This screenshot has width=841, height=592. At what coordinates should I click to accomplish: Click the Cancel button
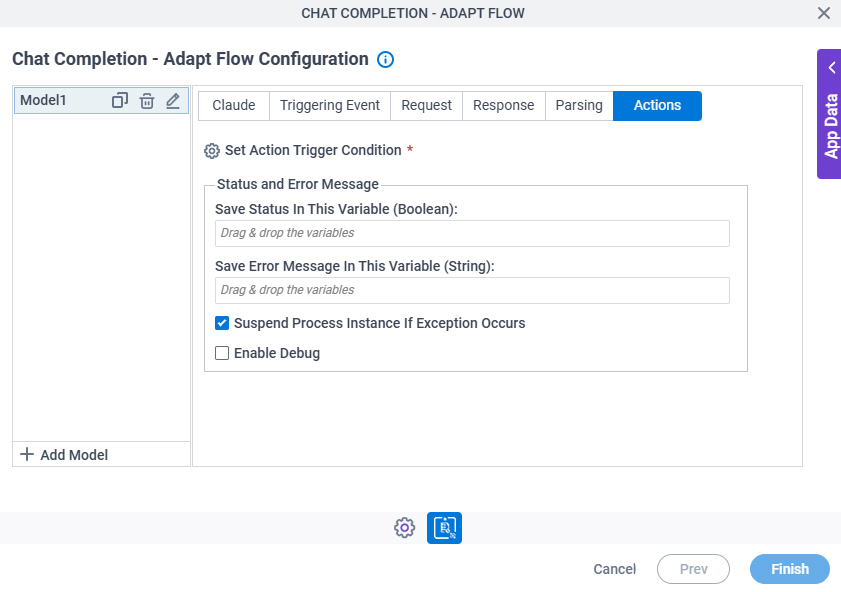[615, 569]
